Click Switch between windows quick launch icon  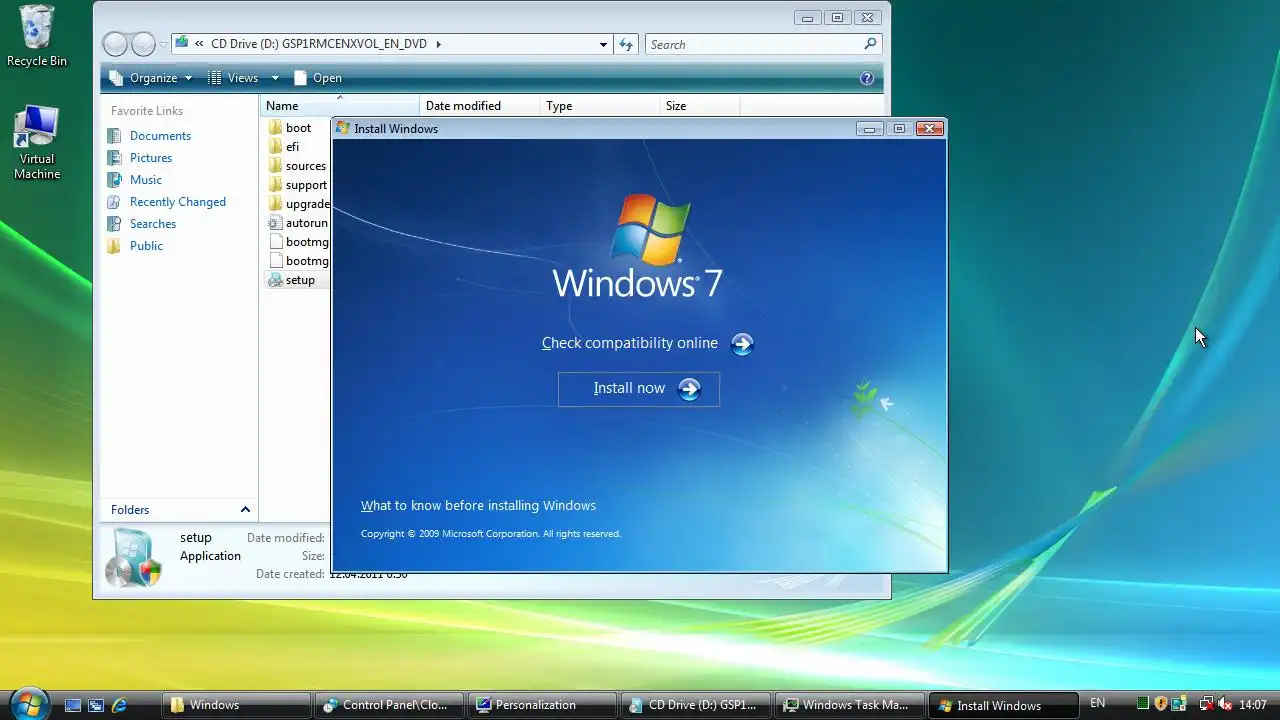pos(96,705)
